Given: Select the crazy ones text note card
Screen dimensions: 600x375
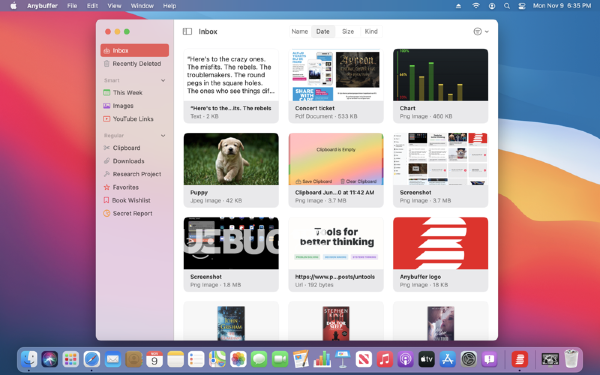Looking at the screenshot, I should (x=231, y=86).
